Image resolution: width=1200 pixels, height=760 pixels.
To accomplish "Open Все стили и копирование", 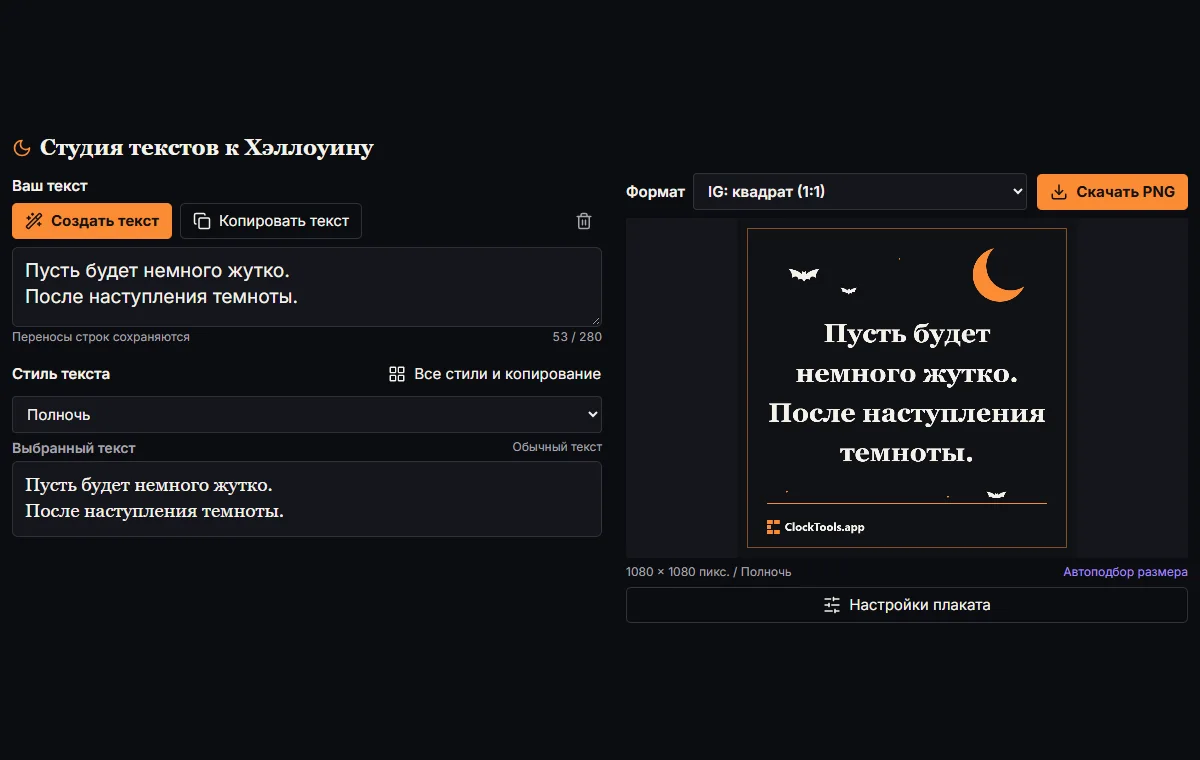I will [495, 374].
